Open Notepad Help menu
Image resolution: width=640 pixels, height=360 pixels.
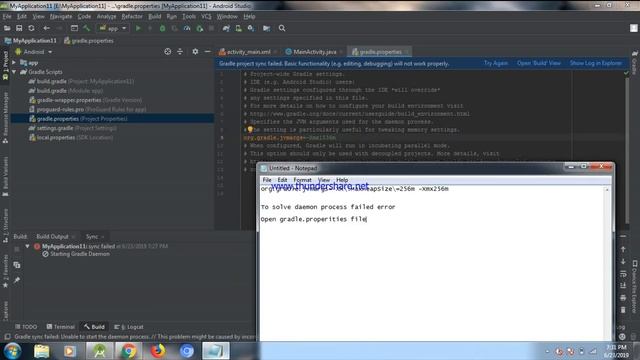coord(342,180)
